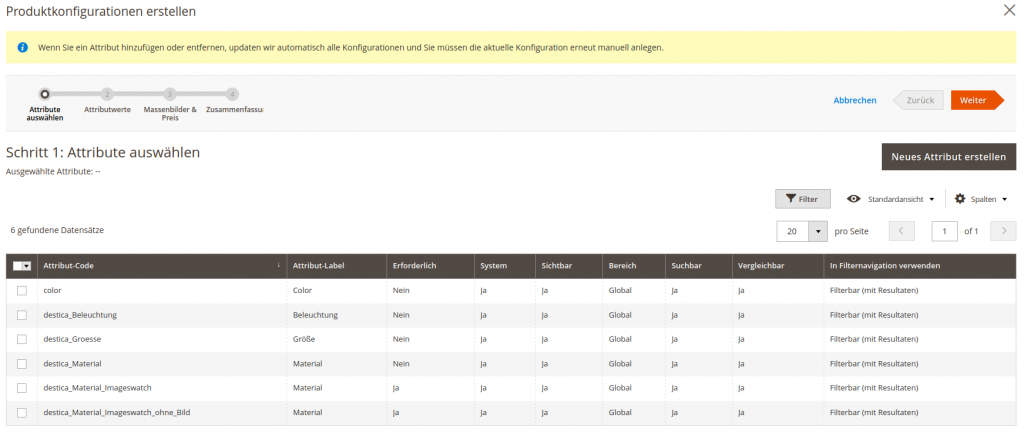Check the color attribute checkbox
The image size is (1024, 438).
pos(22,290)
